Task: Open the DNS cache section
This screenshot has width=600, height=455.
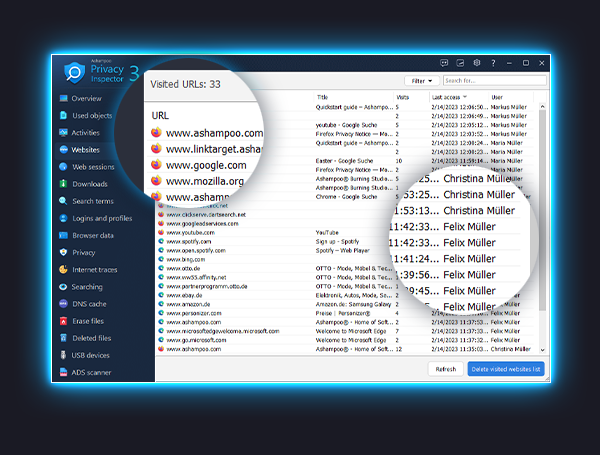Action: [x=89, y=303]
